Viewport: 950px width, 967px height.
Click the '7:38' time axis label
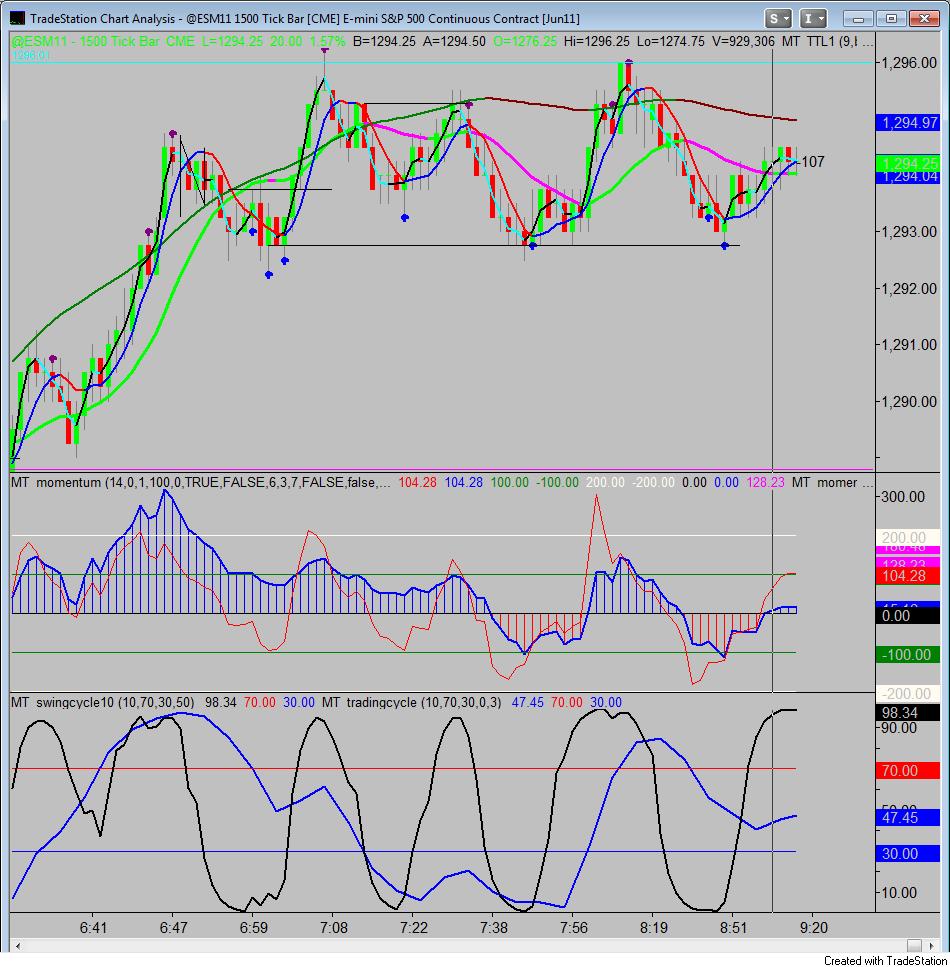[494, 928]
